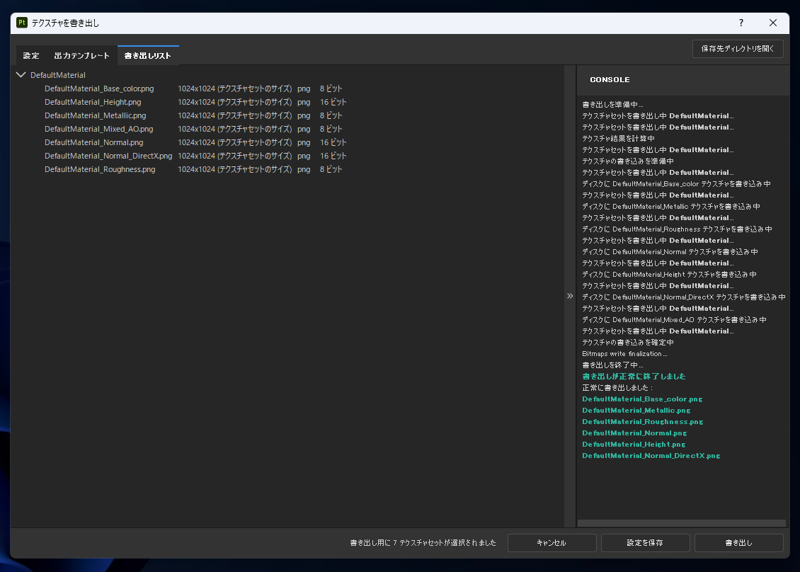This screenshot has height=572, width=800.
Task: Select DefaultMaterial_Normal.png in export list
Action: tap(94, 142)
